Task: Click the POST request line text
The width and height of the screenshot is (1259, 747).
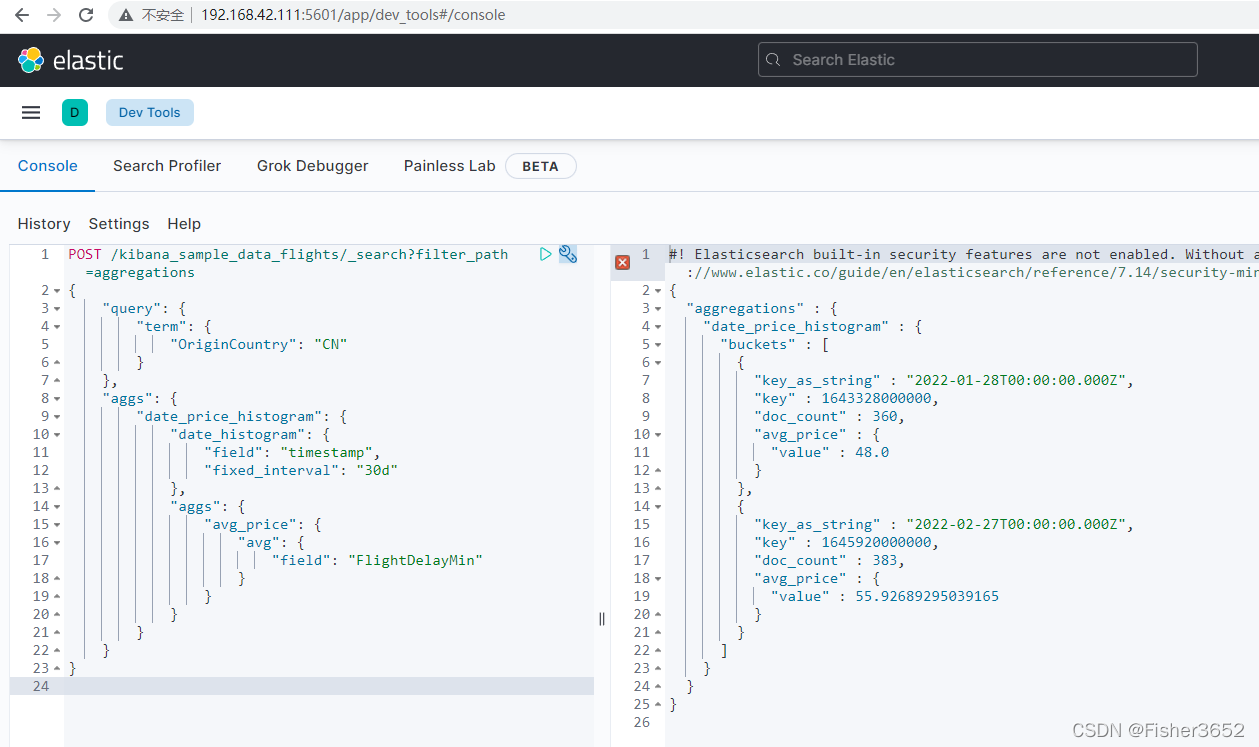Action: click(288, 263)
